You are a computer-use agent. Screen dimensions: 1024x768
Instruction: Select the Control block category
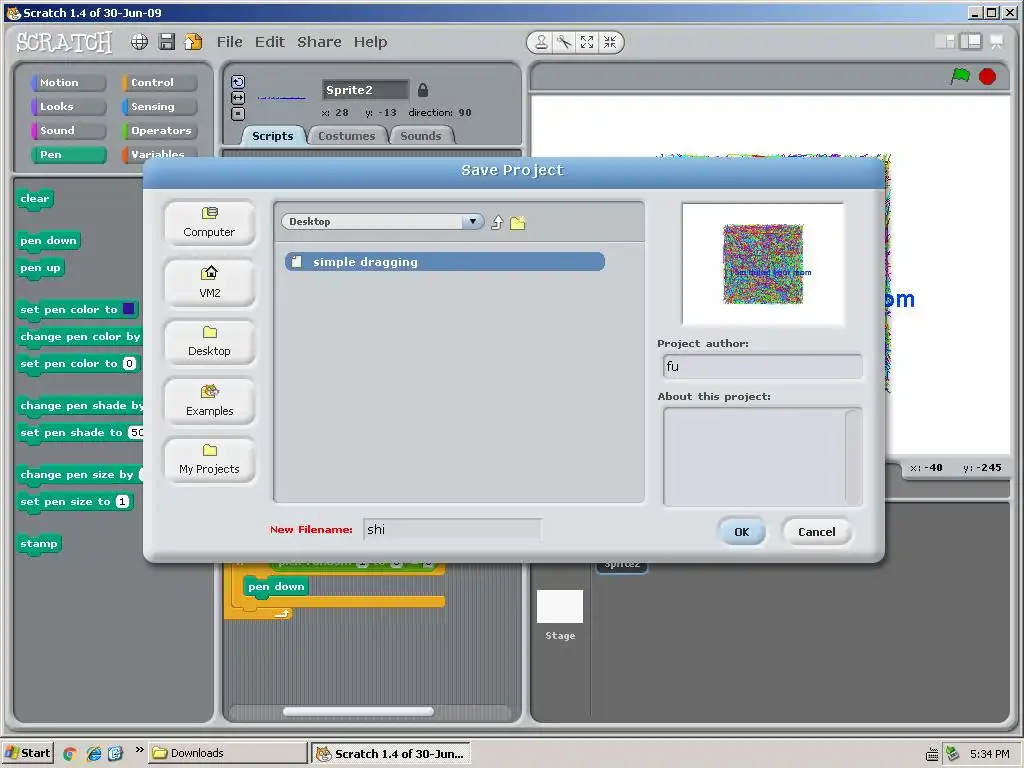point(159,82)
